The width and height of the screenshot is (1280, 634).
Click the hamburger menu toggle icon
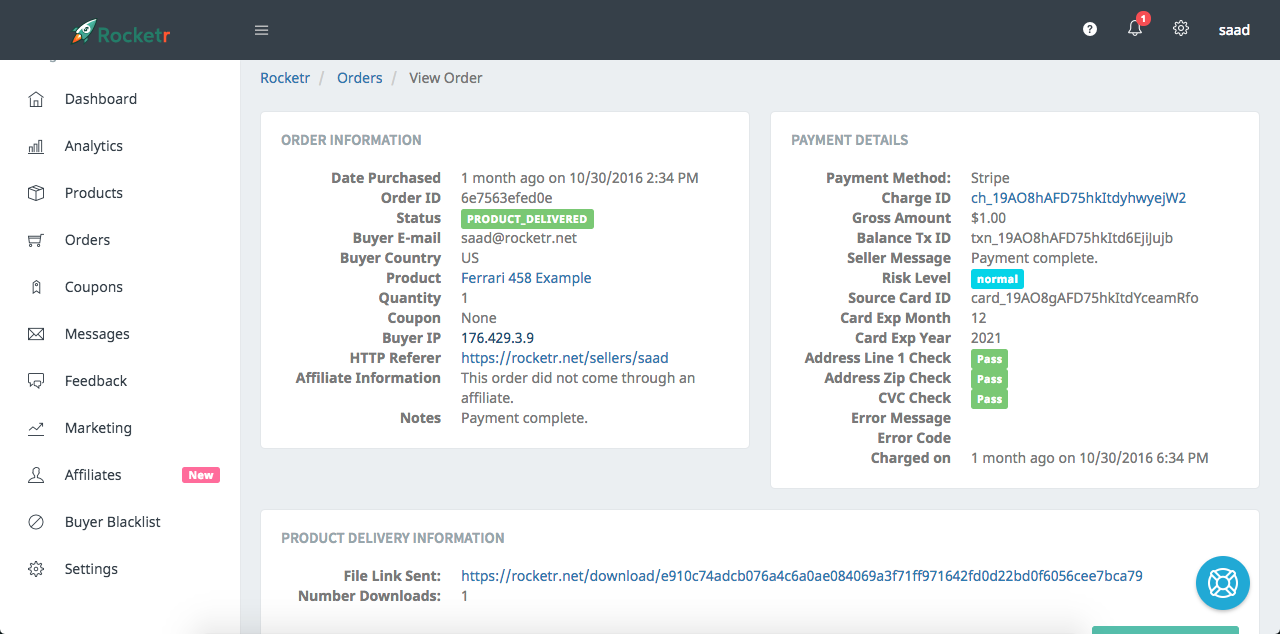(x=262, y=30)
